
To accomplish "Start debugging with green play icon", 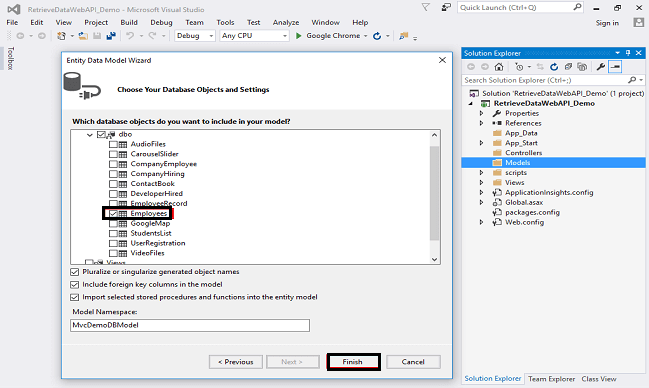I will pos(298,36).
